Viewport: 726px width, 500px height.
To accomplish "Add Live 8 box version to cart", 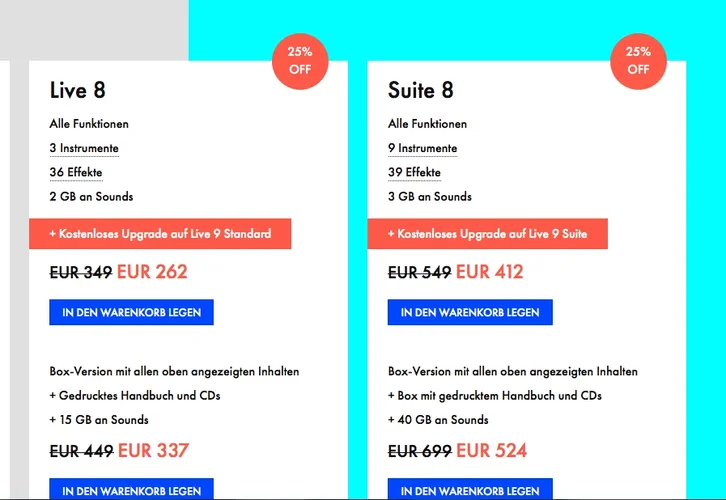I will [131, 490].
